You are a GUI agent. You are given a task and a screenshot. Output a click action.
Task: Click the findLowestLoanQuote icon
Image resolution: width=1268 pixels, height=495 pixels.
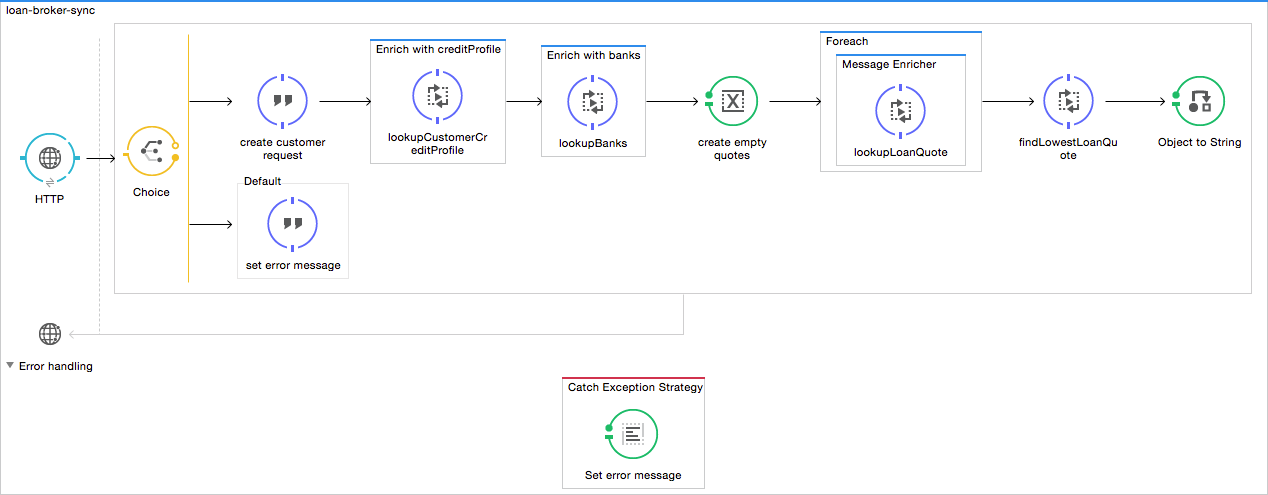(1068, 101)
